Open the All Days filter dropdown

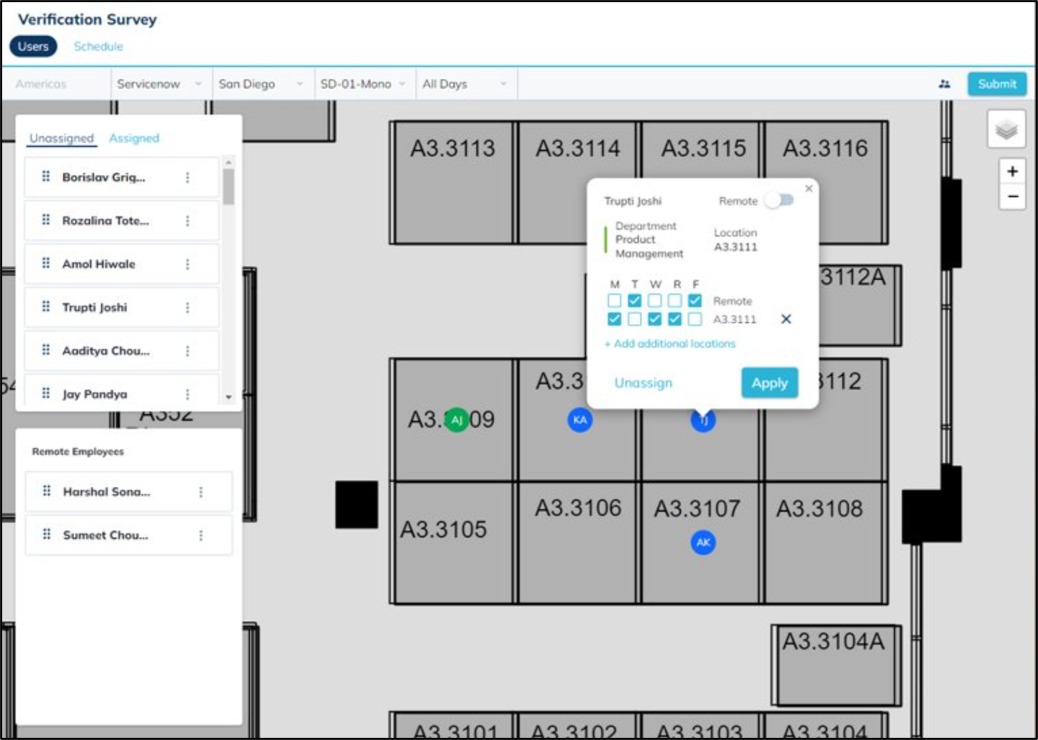point(464,84)
